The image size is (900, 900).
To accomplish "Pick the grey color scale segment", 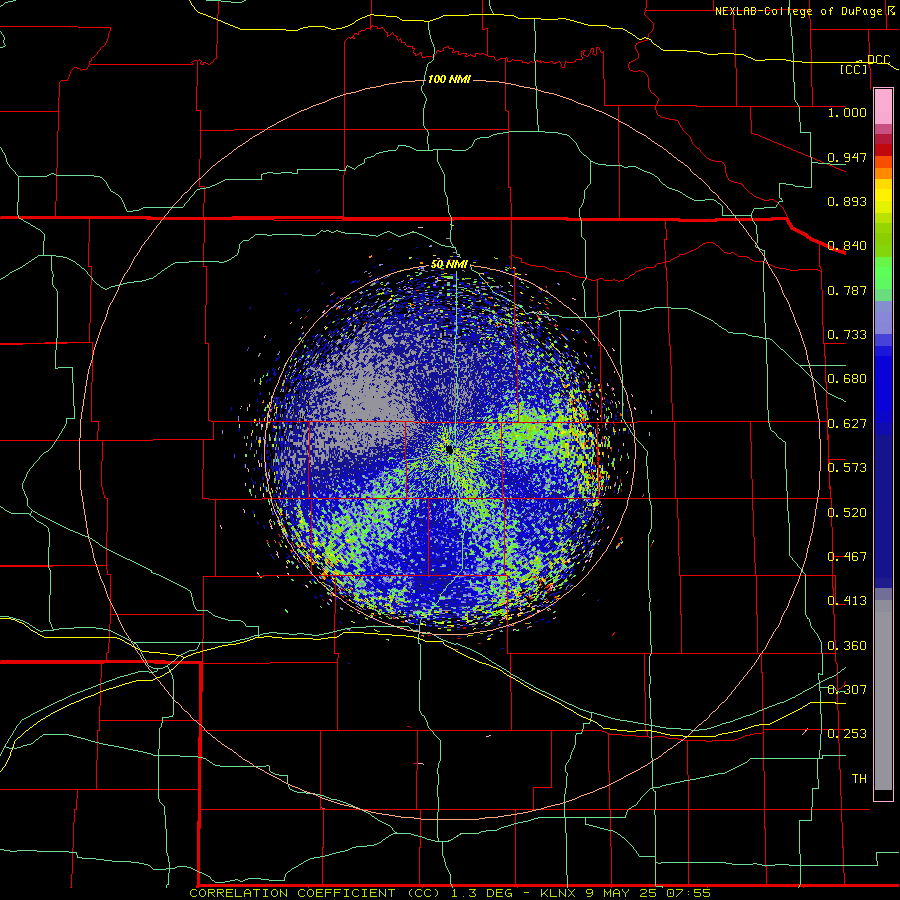I will (x=883, y=695).
